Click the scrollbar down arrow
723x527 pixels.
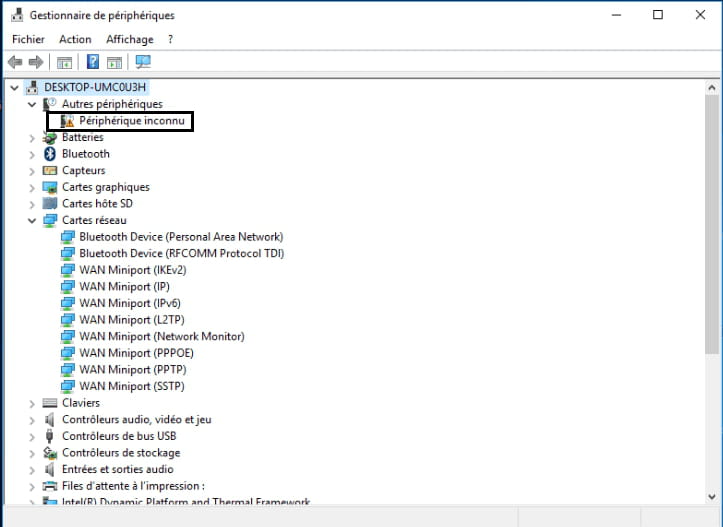click(712, 497)
